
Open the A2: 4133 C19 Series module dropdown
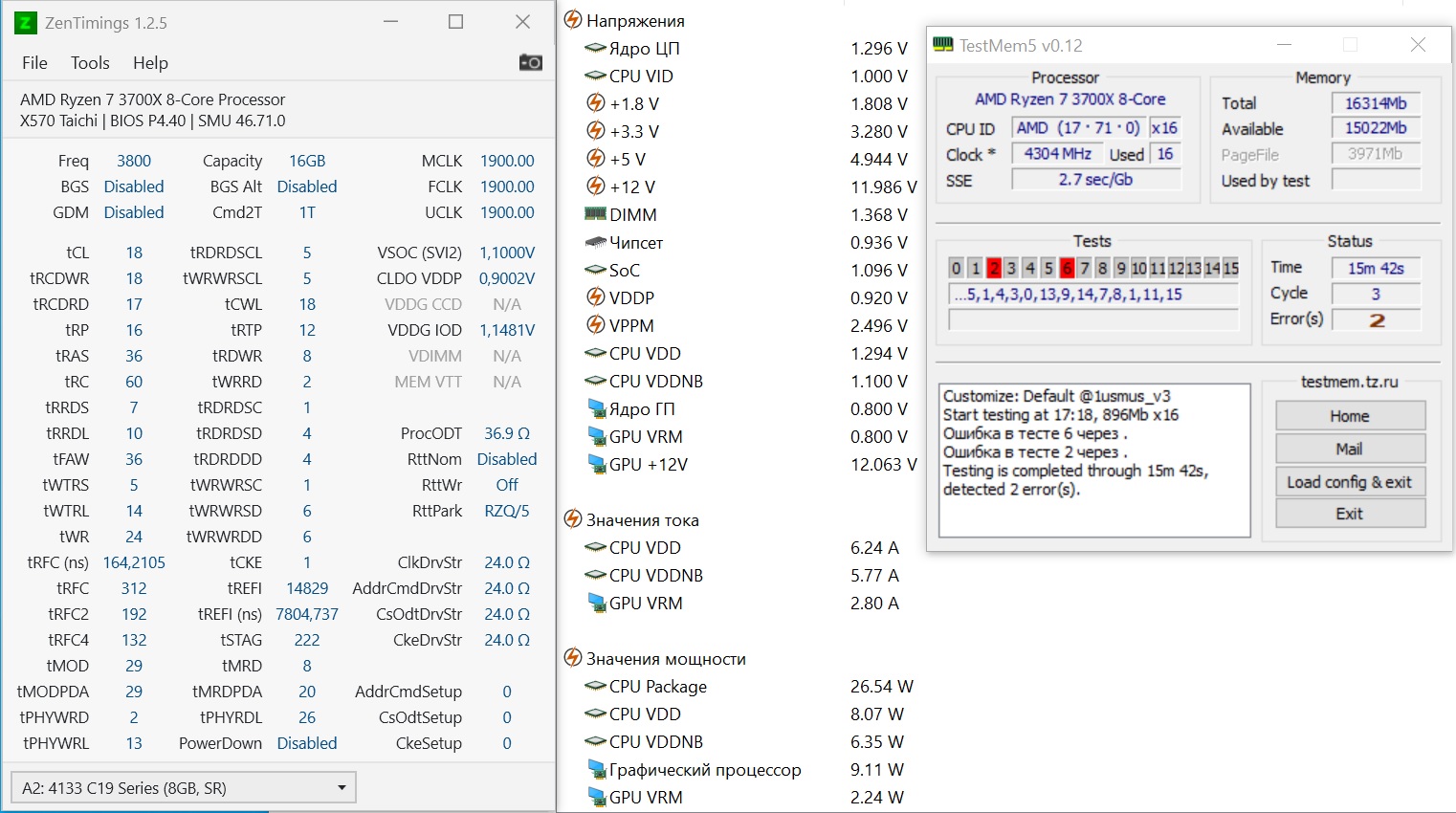coord(184,788)
